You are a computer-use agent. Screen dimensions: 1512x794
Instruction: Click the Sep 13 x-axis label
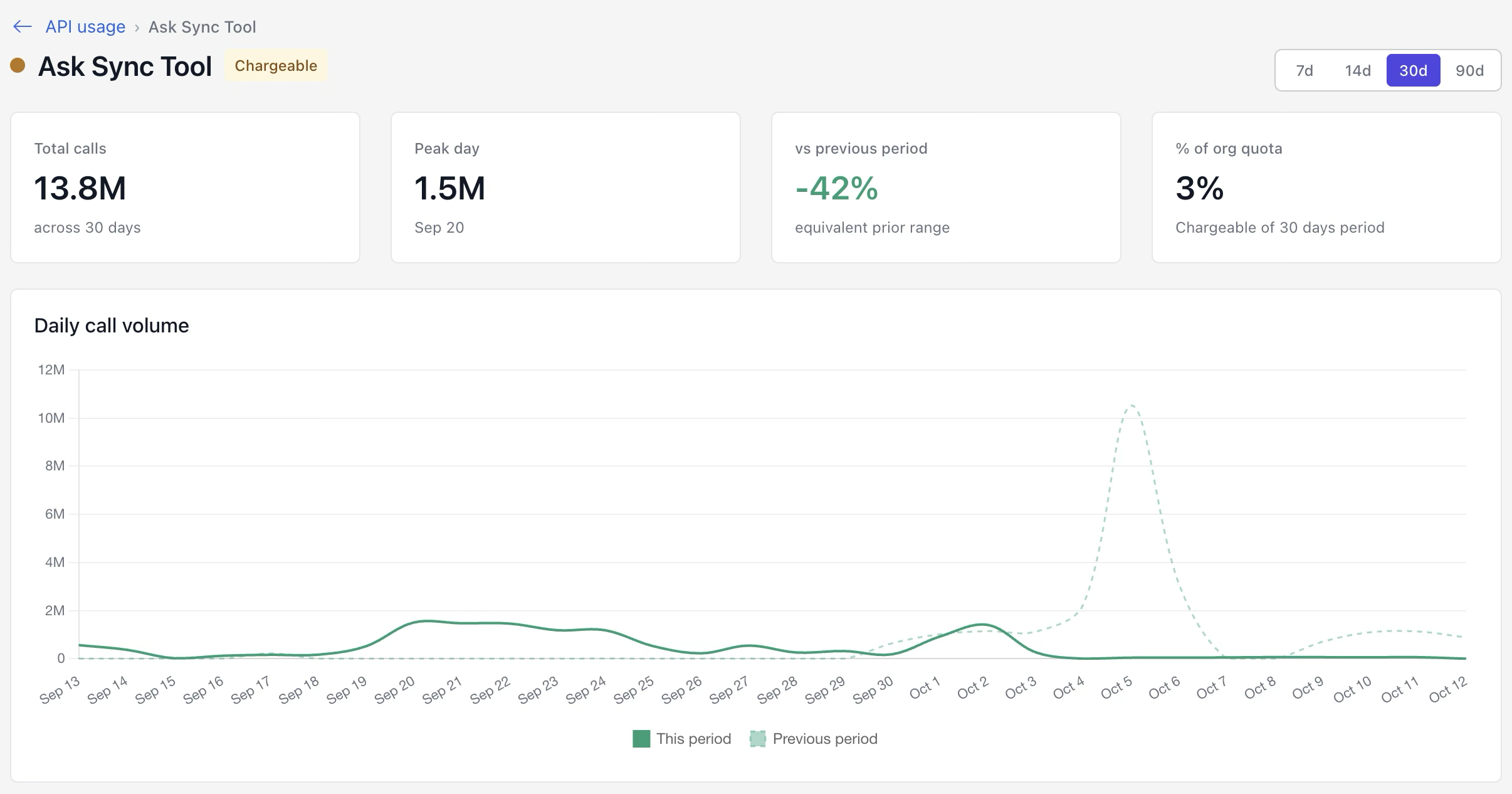point(60,690)
